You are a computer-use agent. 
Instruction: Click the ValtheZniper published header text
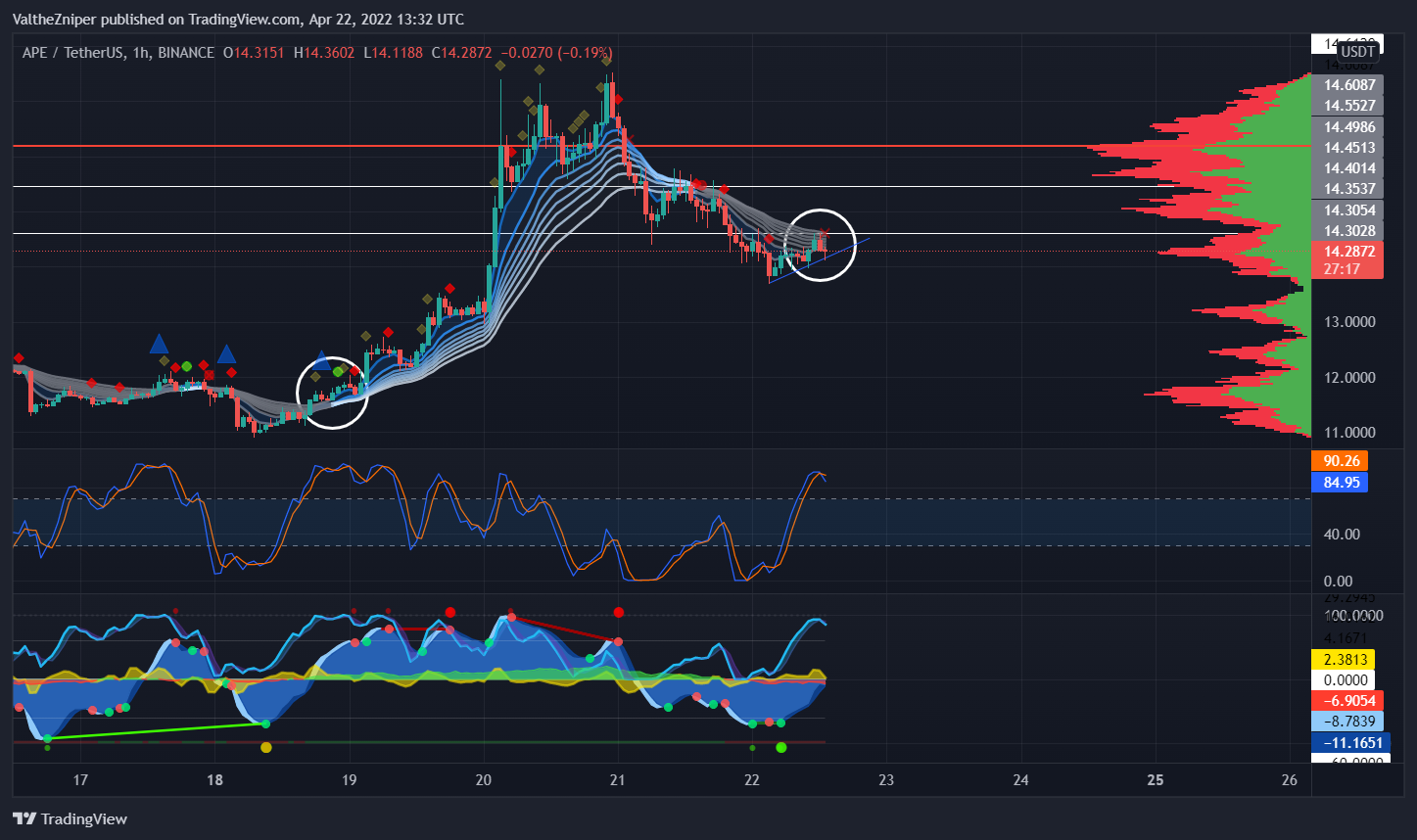pyautogui.click(x=237, y=20)
